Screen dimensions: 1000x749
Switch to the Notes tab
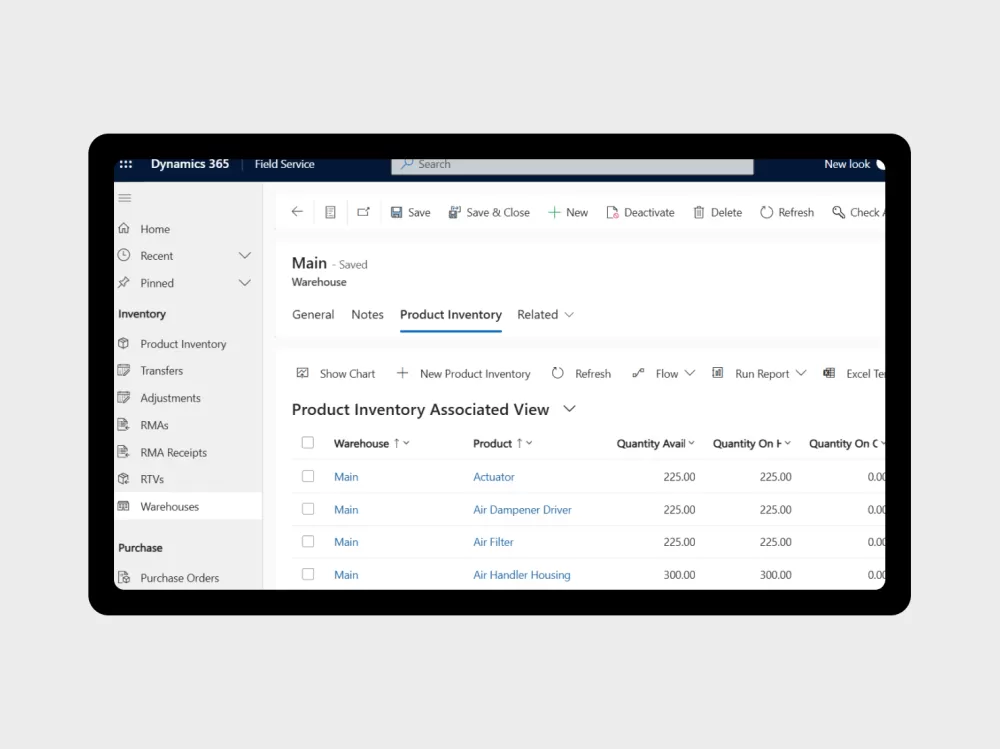click(367, 315)
